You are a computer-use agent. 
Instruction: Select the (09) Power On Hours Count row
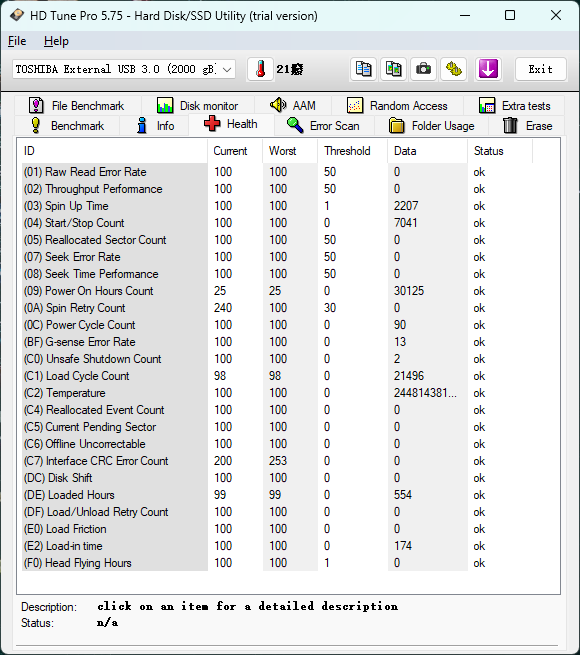point(277,291)
